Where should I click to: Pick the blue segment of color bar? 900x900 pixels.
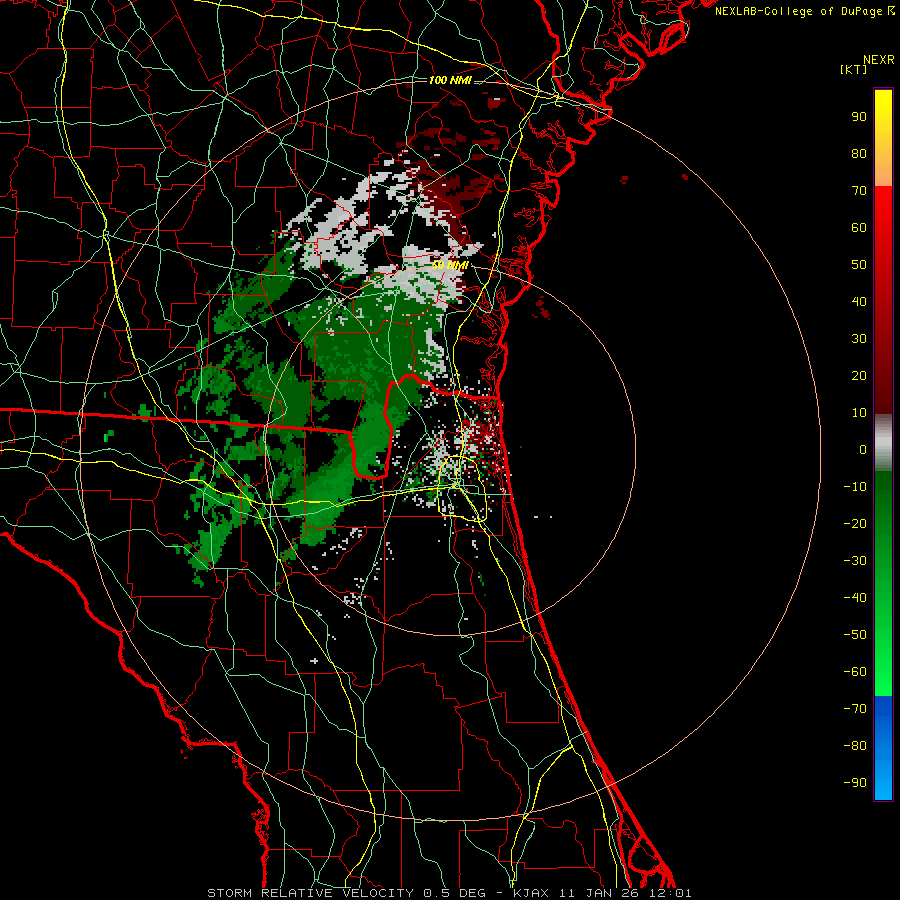click(883, 748)
